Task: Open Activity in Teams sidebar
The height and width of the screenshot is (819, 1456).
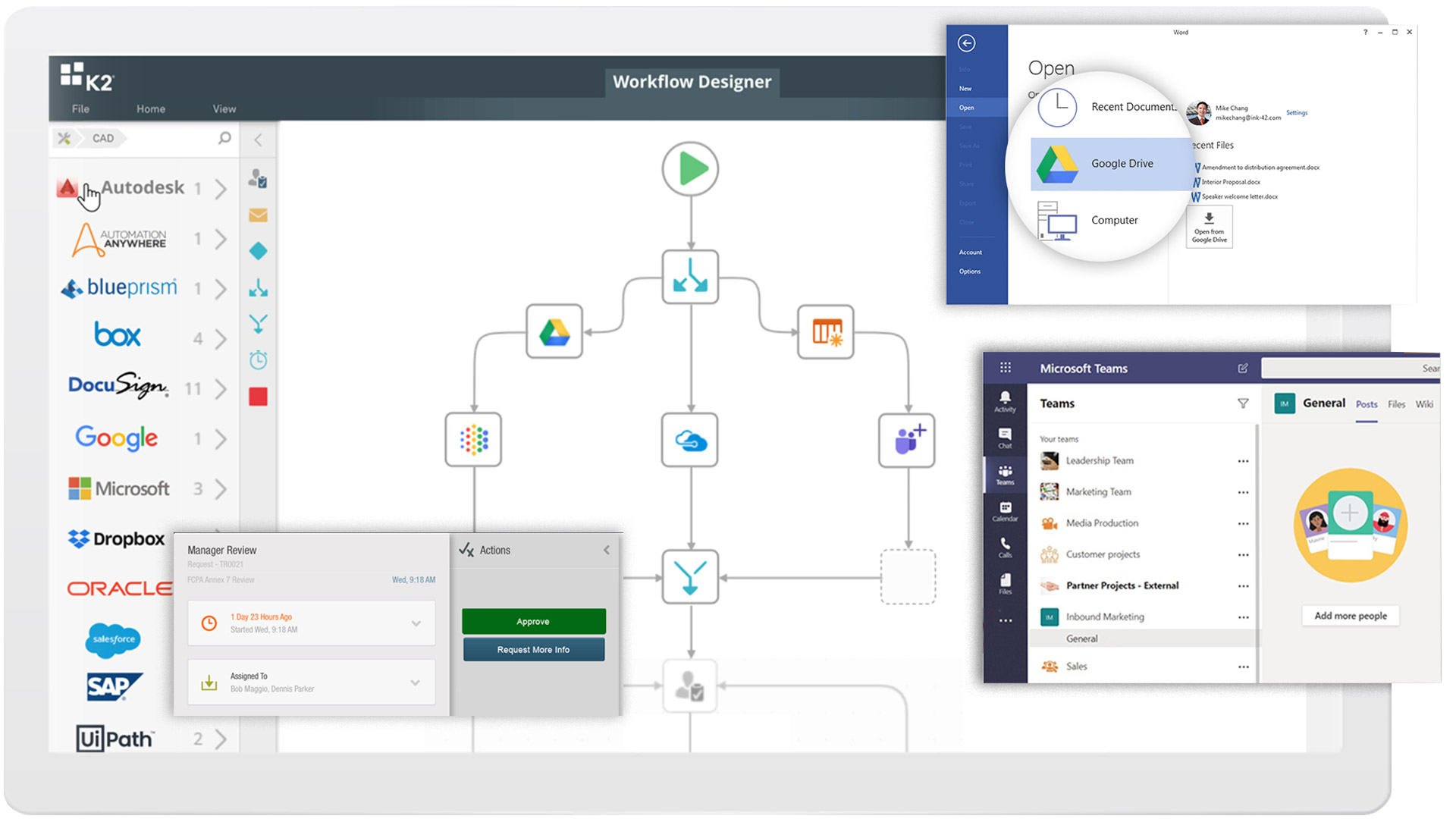Action: point(1005,401)
